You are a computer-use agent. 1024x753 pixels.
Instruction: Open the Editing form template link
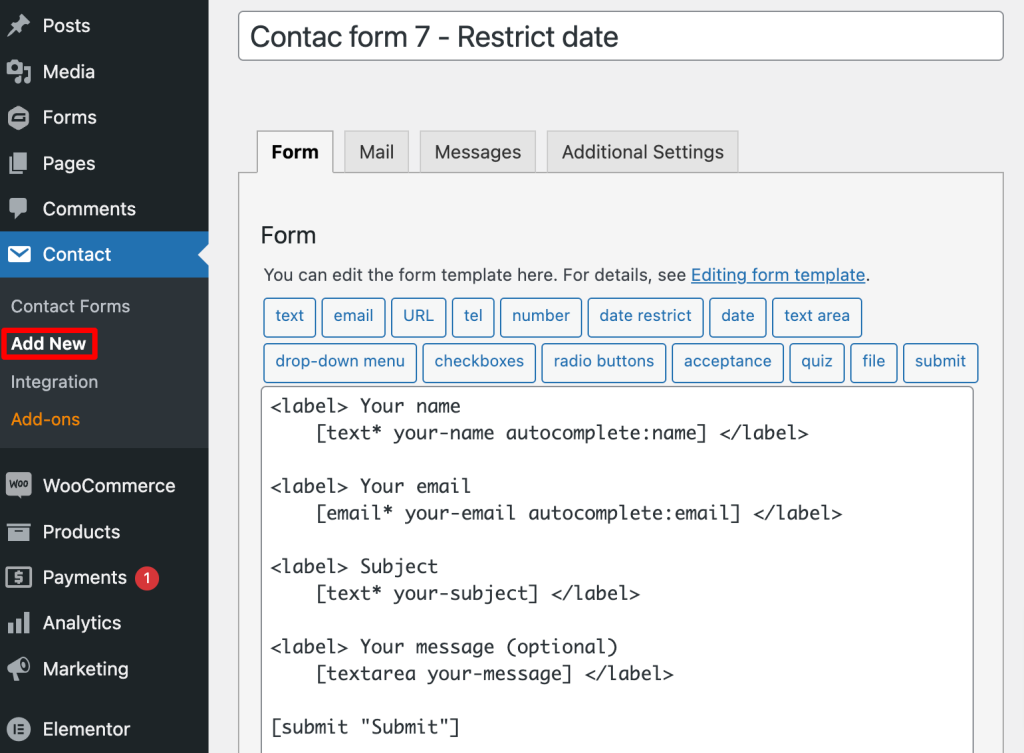(x=778, y=275)
